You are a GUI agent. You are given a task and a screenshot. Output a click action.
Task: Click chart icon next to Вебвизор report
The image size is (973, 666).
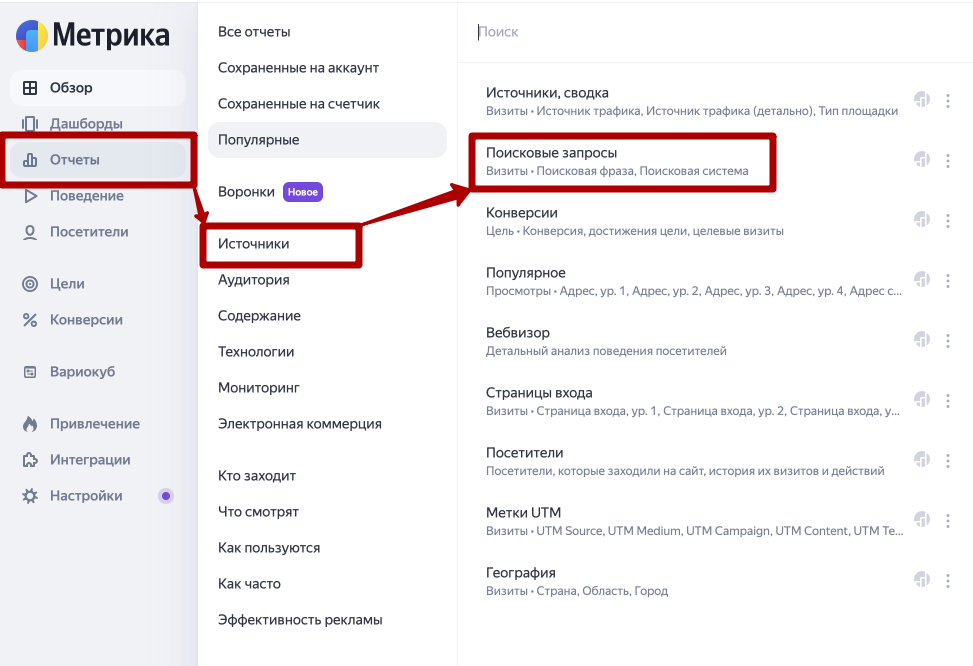point(922,340)
